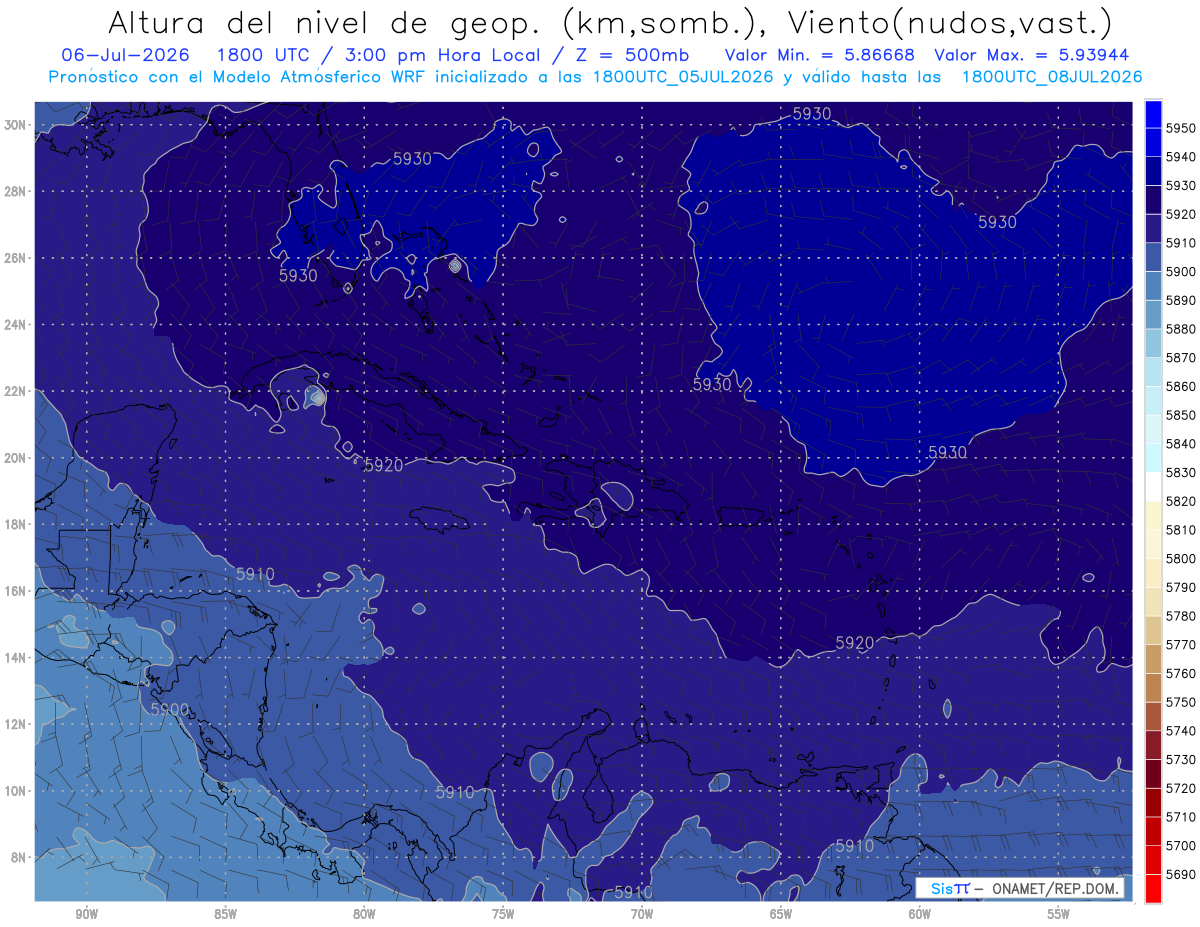This screenshot has width=1200, height=927.
Task: Click the "16N" latitude axis label
Action: click(x=15, y=590)
